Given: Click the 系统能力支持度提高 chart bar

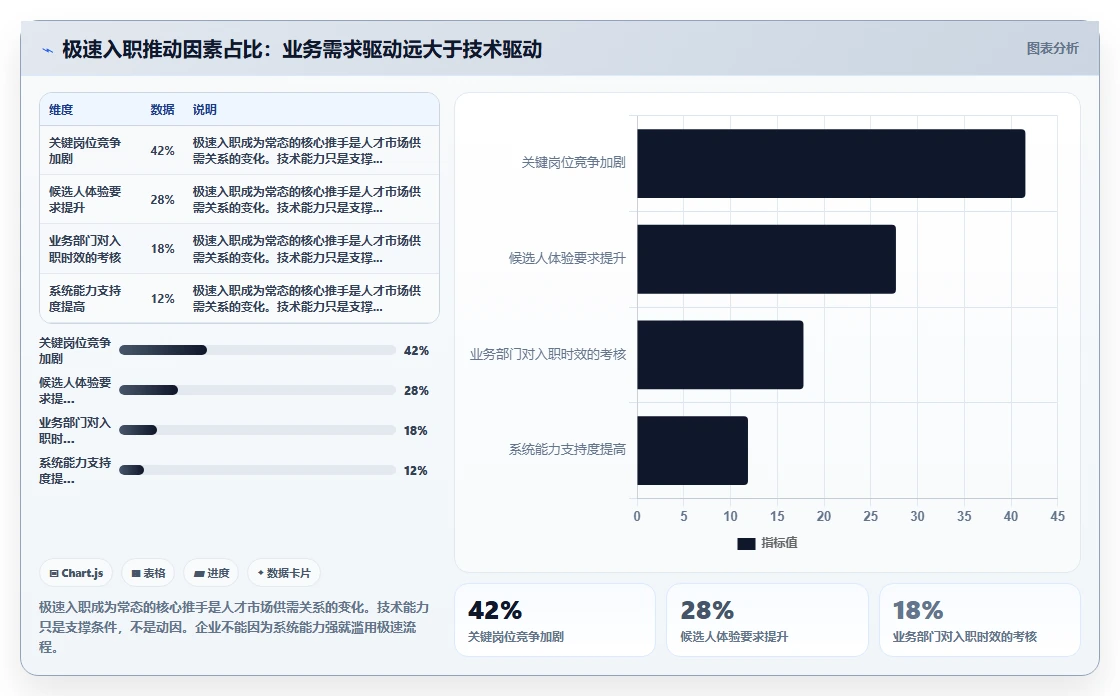Looking at the screenshot, I should click(692, 451).
